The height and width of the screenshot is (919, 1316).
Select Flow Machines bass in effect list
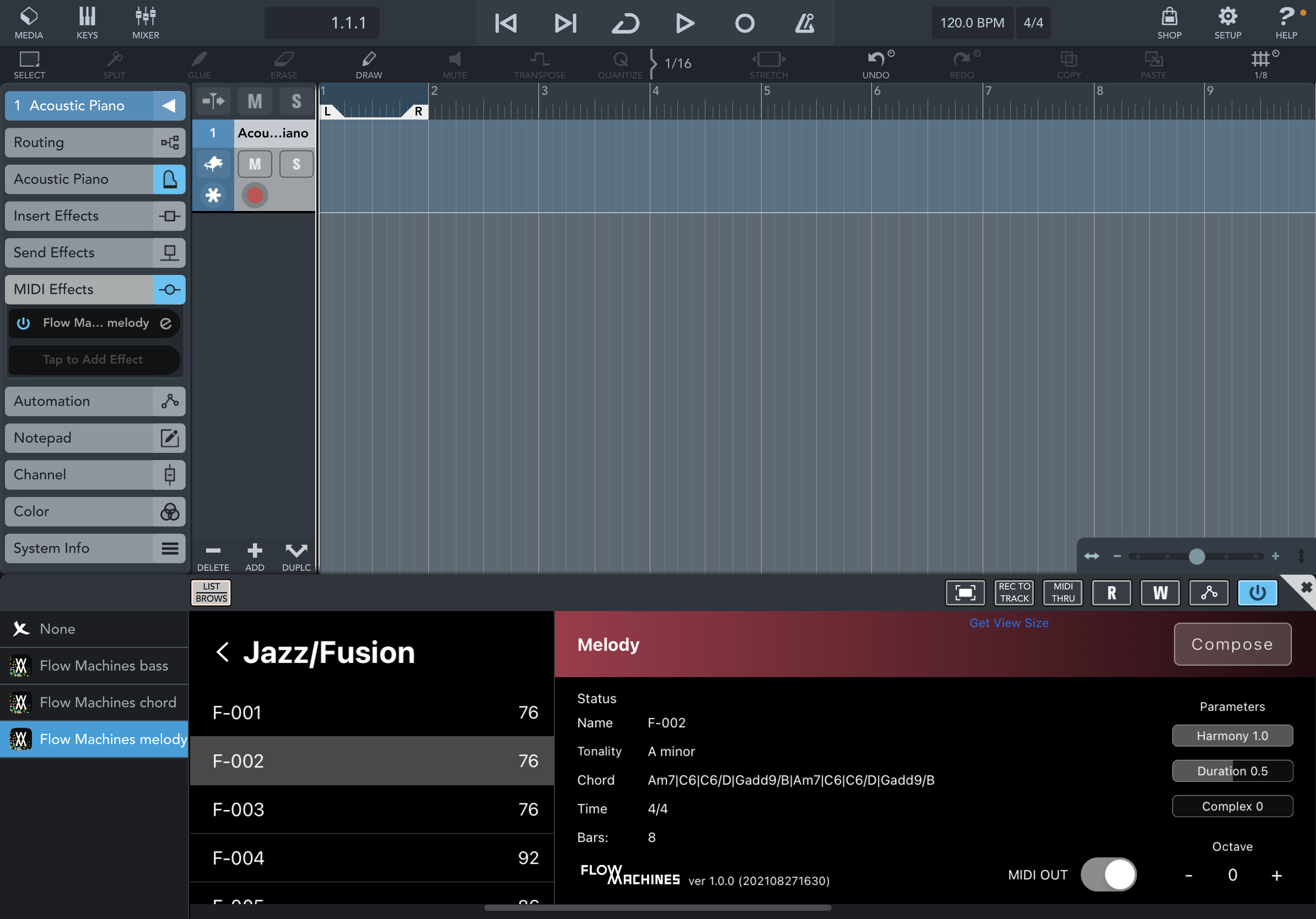point(94,665)
